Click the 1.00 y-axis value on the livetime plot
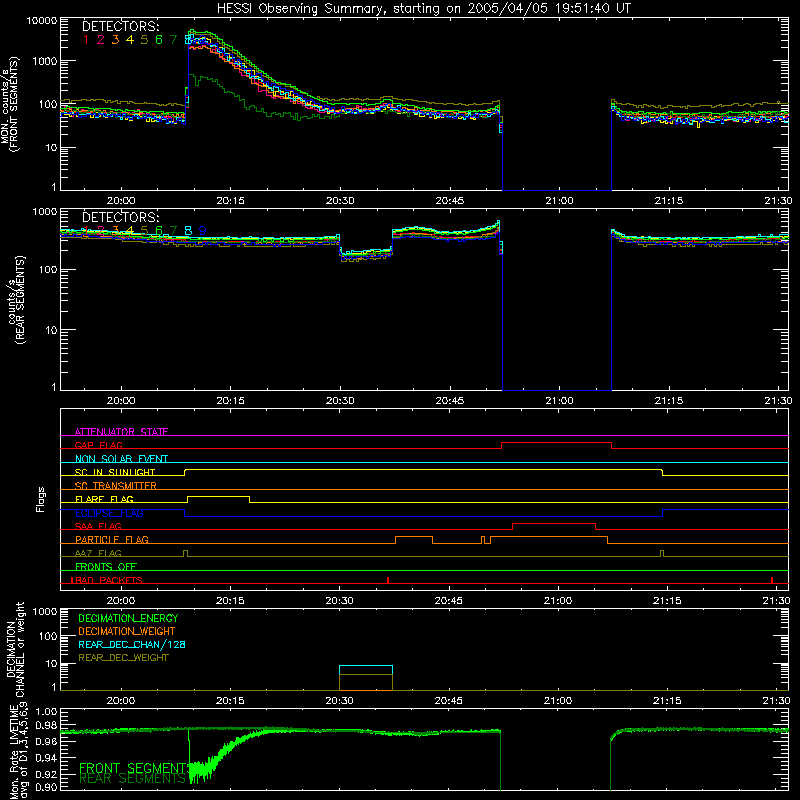Screen dimensions: 800x800 [x=47, y=712]
